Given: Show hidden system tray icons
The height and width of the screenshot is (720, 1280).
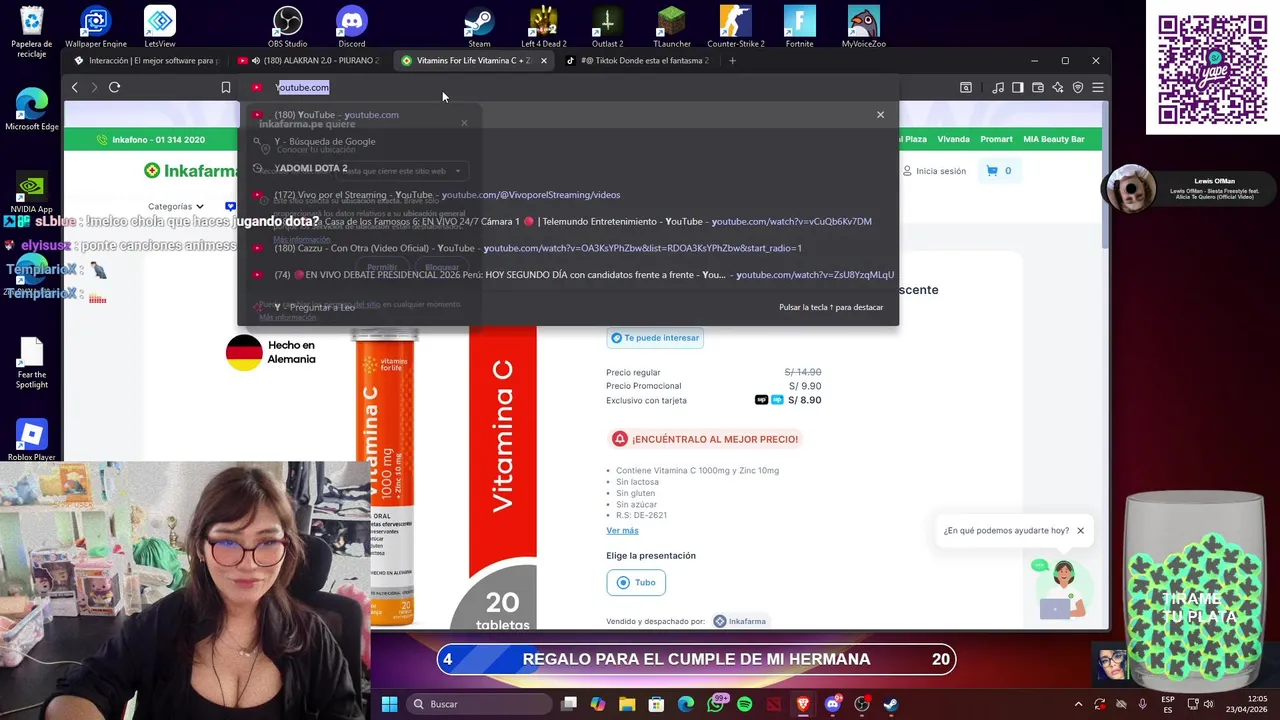Looking at the screenshot, I should [1078, 704].
